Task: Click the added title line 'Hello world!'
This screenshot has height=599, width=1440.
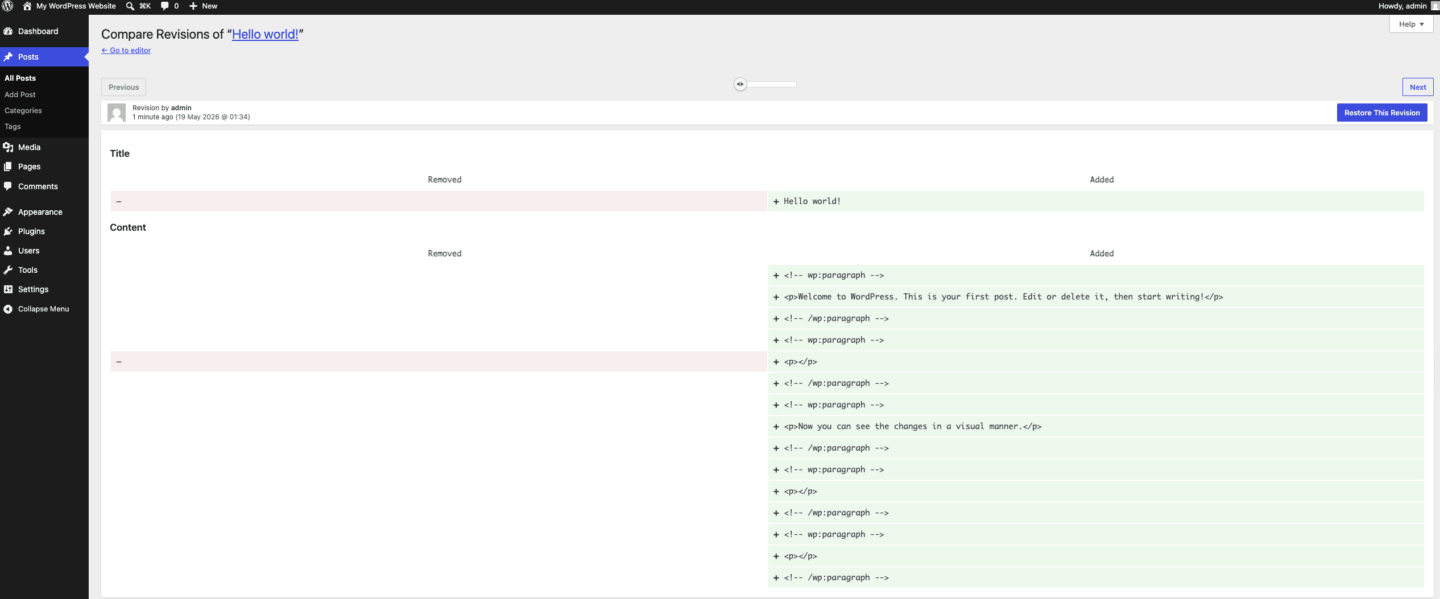Action: (x=1096, y=201)
